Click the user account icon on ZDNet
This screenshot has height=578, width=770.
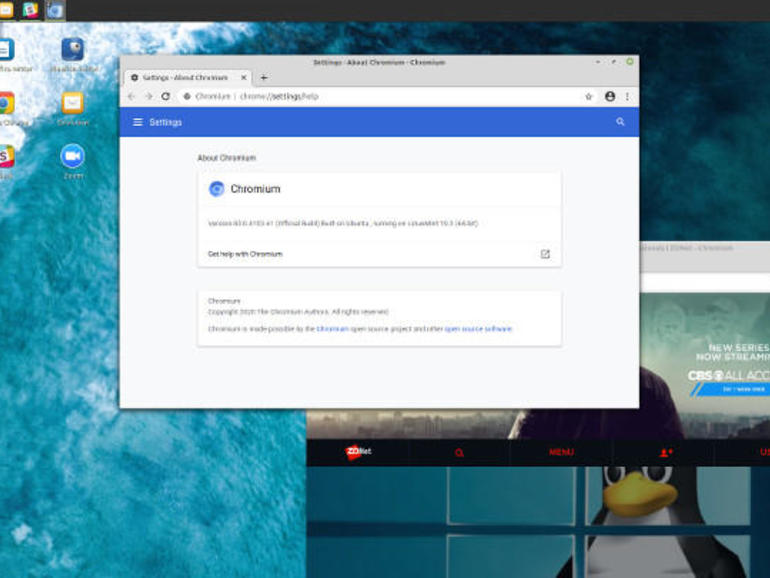665,452
